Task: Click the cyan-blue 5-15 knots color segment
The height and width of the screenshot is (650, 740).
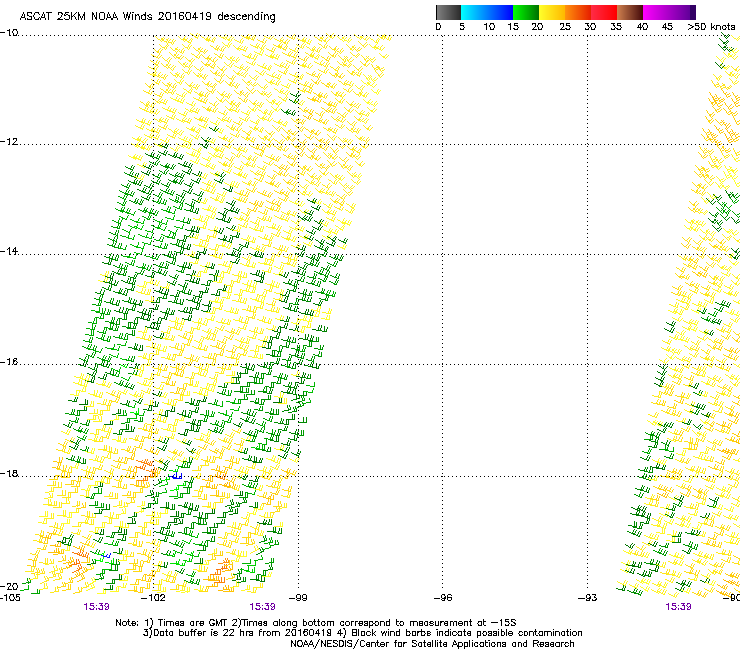Action: click(x=487, y=12)
